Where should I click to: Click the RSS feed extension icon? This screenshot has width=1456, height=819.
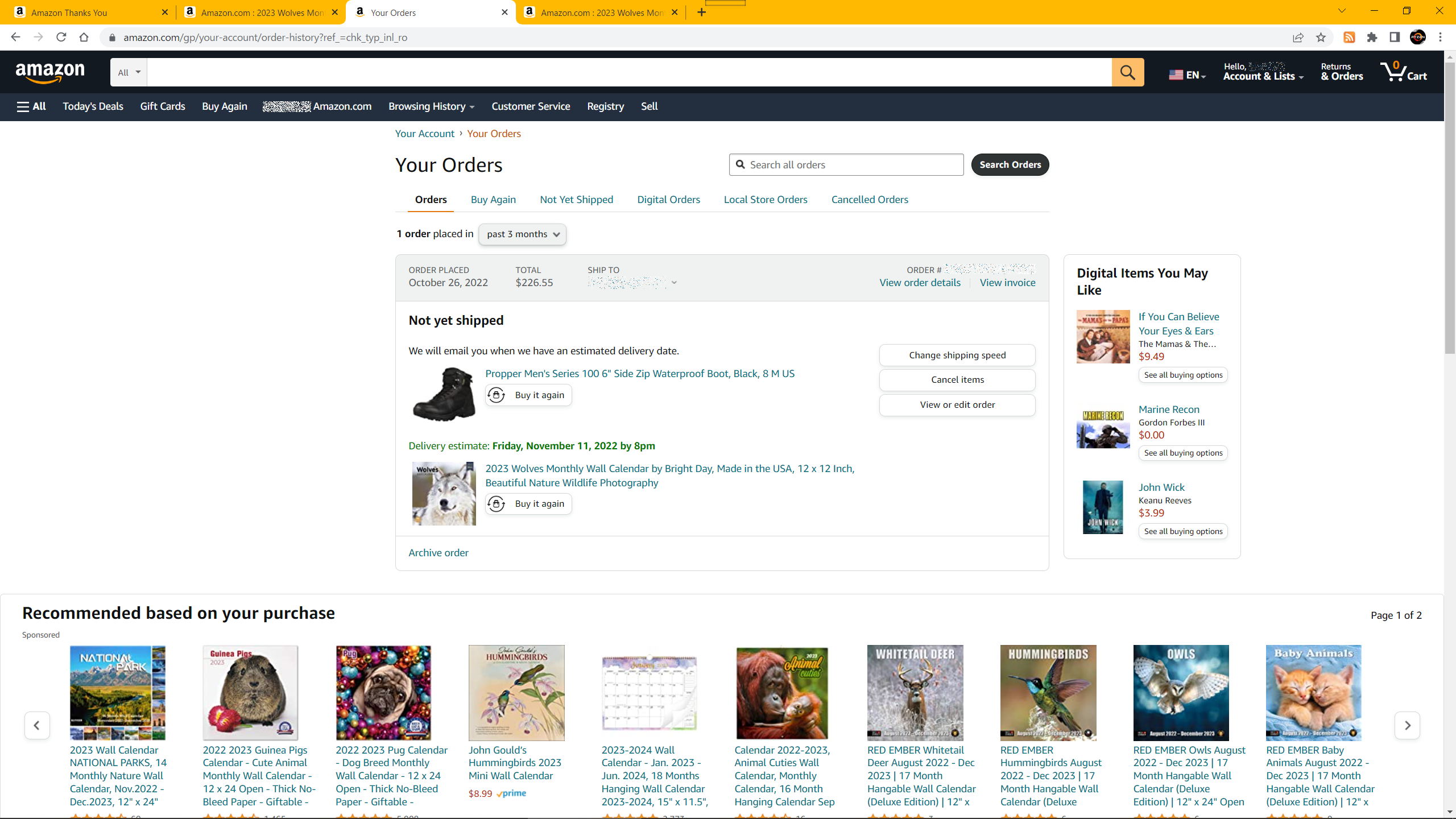pyautogui.click(x=1349, y=38)
